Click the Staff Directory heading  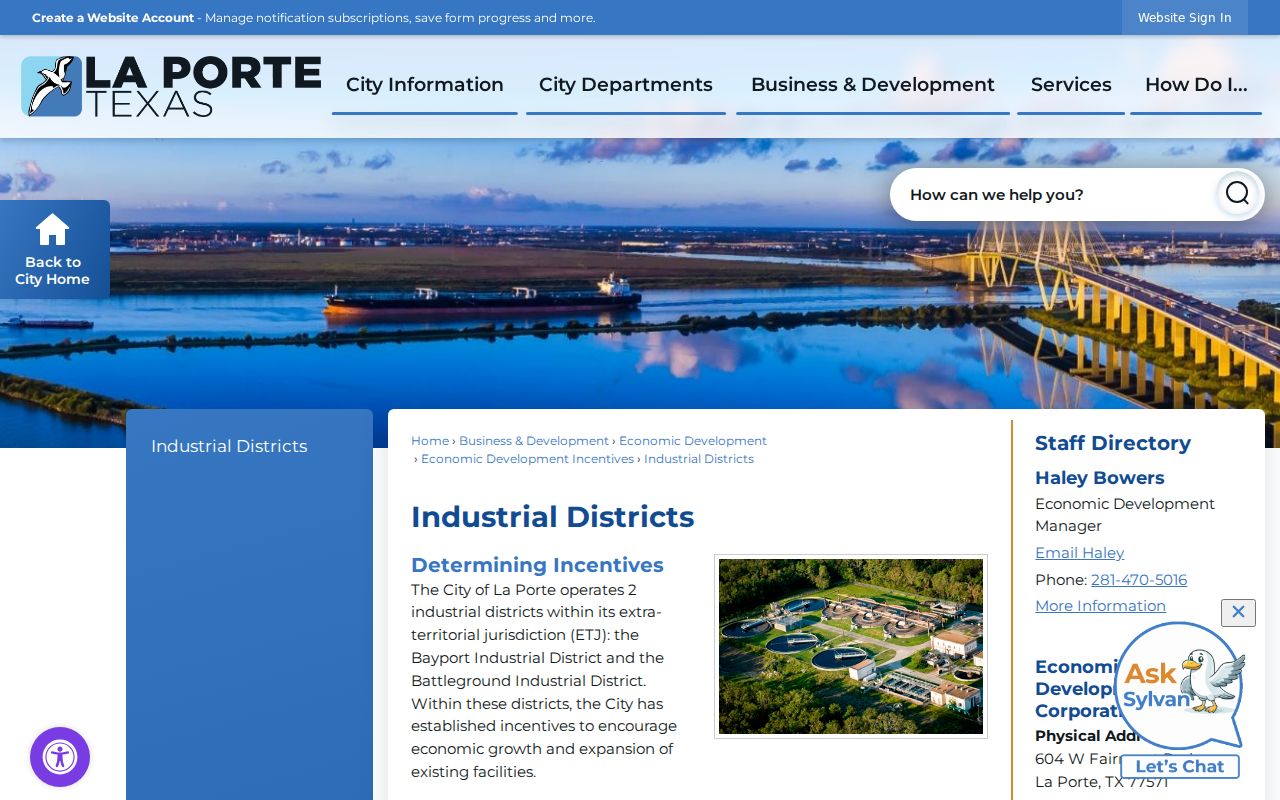click(1113, 443)
